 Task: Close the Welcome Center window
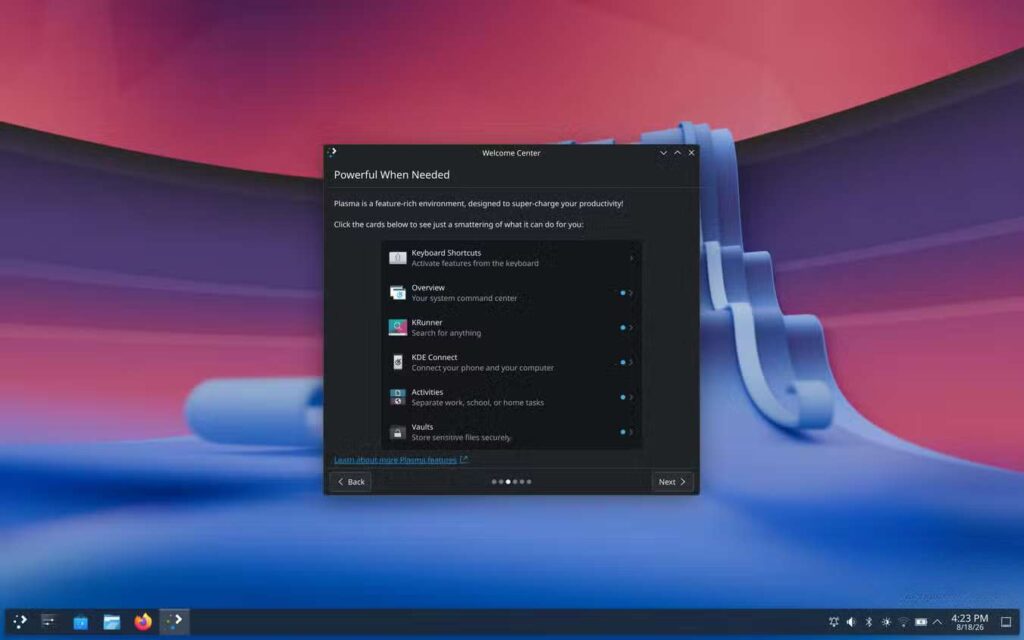(x=692, y=152)
